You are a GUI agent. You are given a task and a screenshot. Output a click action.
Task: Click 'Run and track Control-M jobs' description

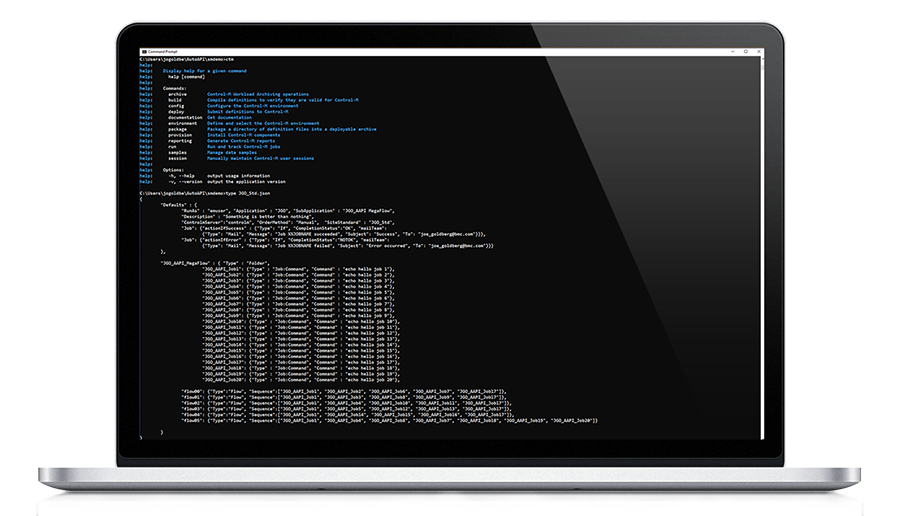(243, 146)
